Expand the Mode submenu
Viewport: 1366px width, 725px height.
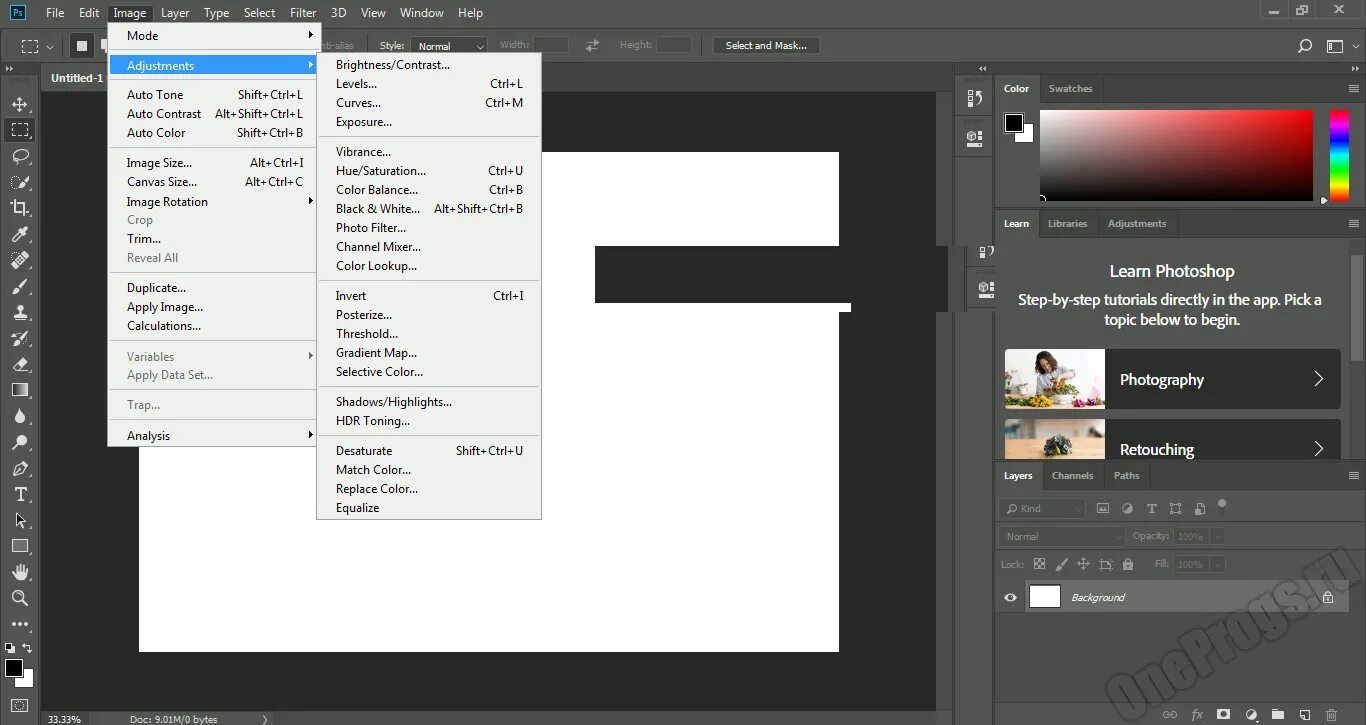tap(212, 35)
